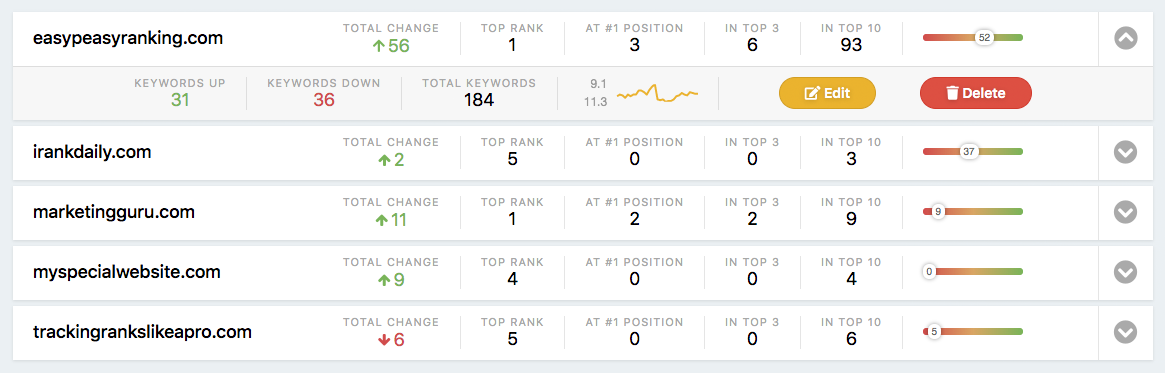Click the score slider showing 5
Image resolution: width=1165 pixels, height=373 pixels.
pyautogui.click(x=973, y=331)
